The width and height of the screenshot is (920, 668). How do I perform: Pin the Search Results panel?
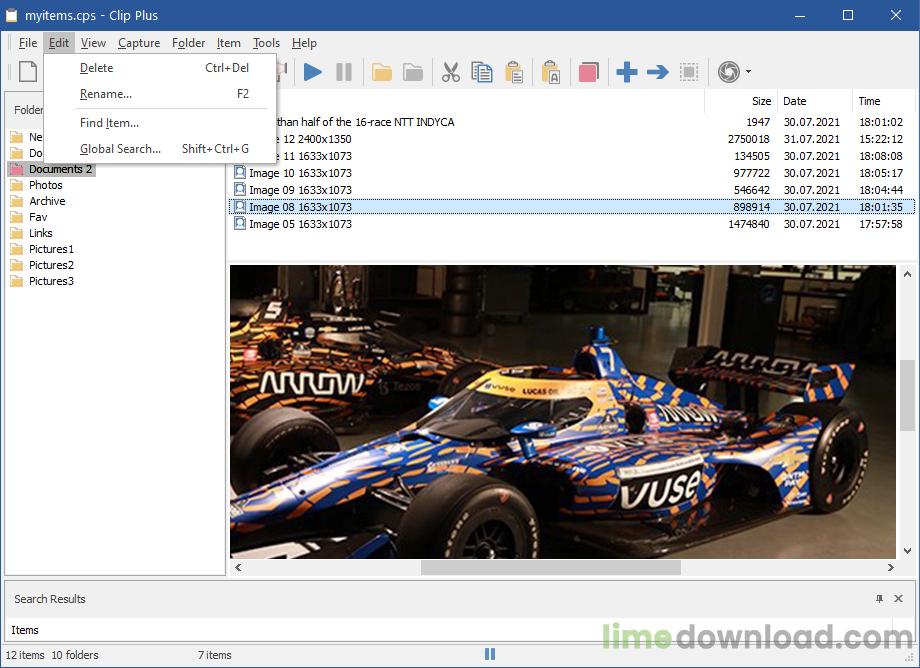879,599
